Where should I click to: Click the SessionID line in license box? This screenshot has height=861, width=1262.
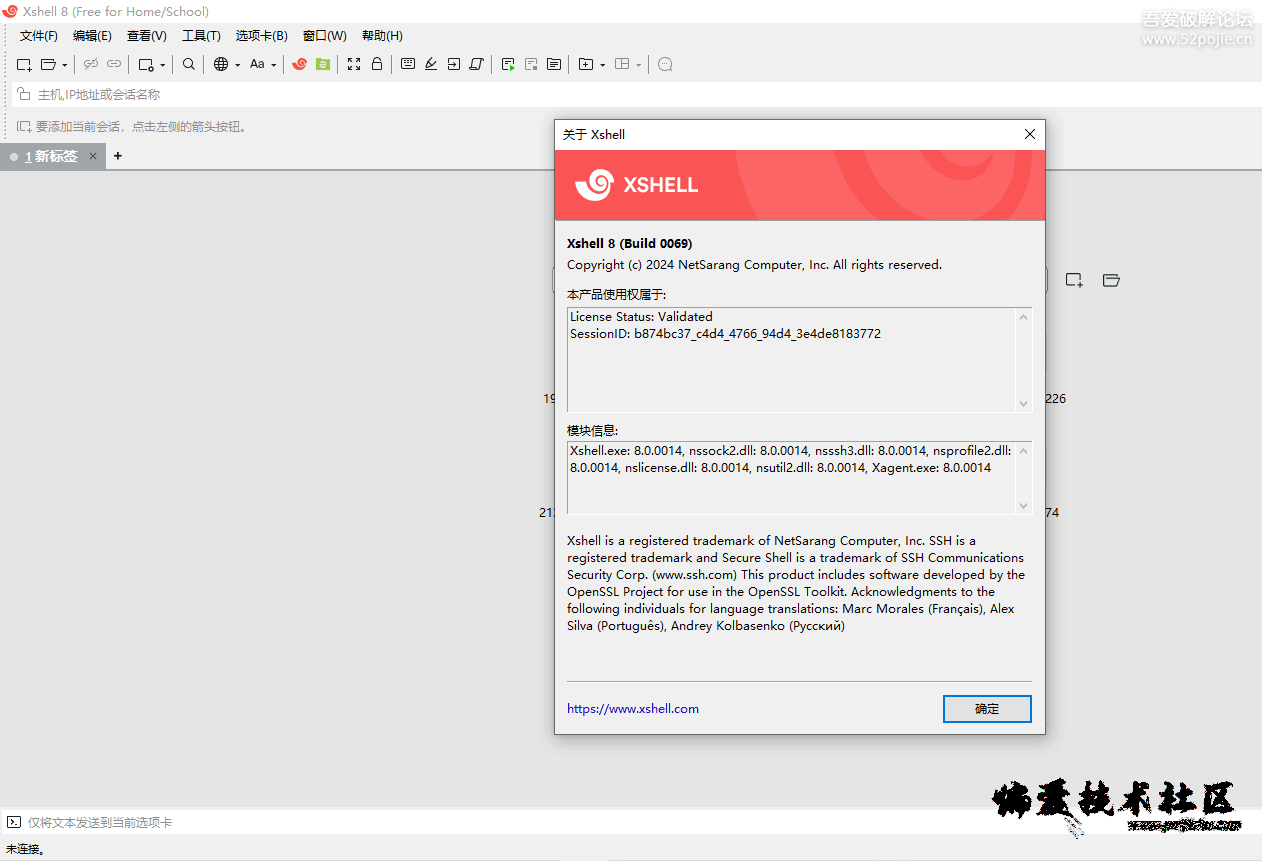(725, 333)
